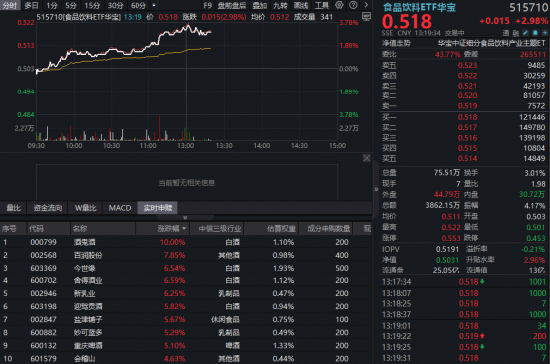The height and width of the screenshot is (364, 550).
Task: Click the 净值走势 link
Action: pyautogui.click(x=396, y=43)
